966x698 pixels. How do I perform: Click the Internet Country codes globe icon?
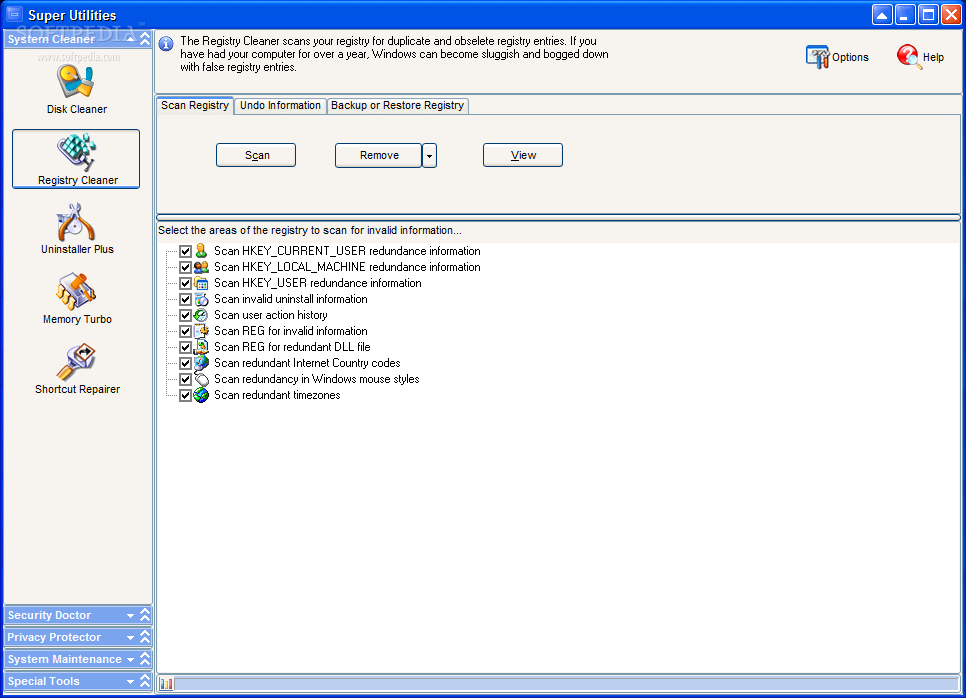tap(201, 363)
